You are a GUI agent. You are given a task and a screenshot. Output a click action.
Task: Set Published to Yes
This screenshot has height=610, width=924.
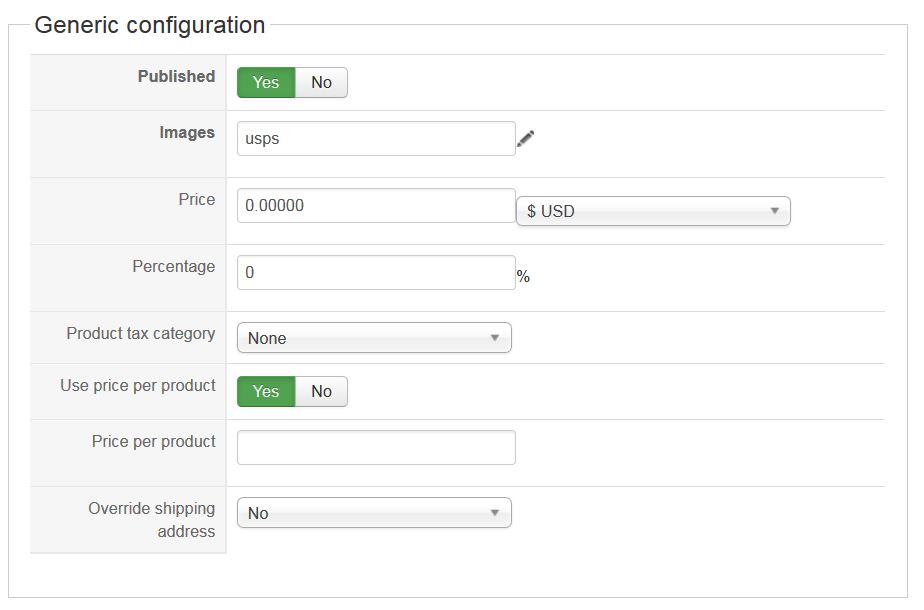[x=266, y=83]
